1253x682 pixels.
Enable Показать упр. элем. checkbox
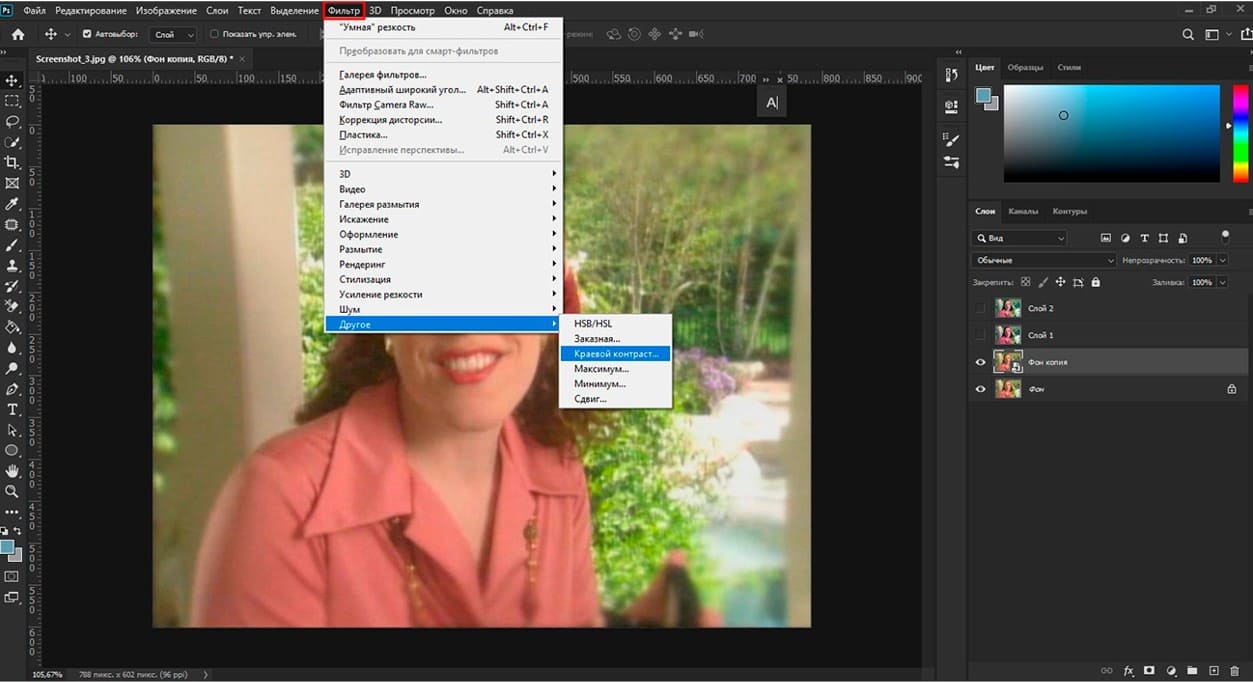coord(214,34)
